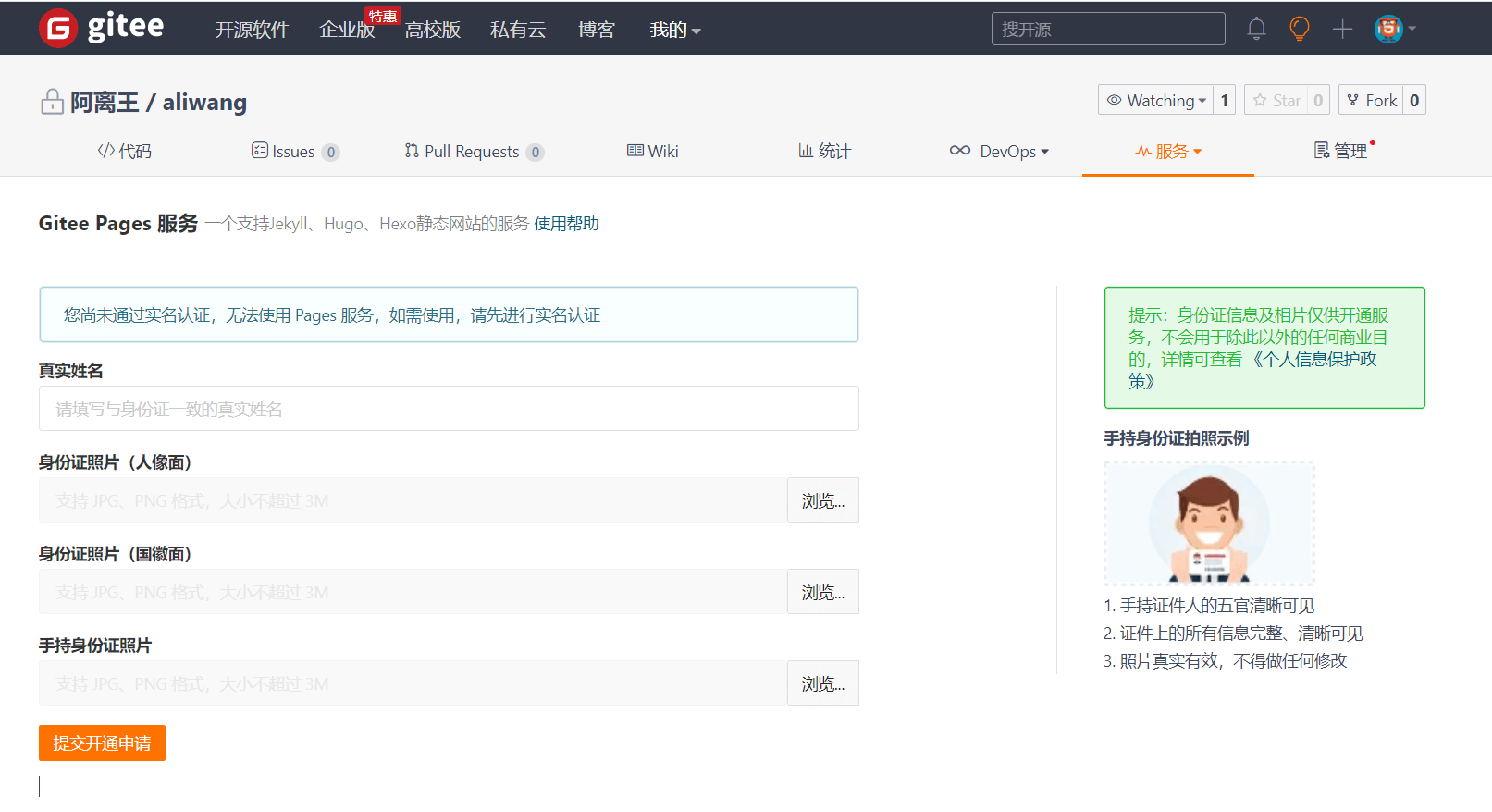Click 开源软件 in top navigation
The width and height of the screenshot is (1492, 812).
tap(253, 30)
